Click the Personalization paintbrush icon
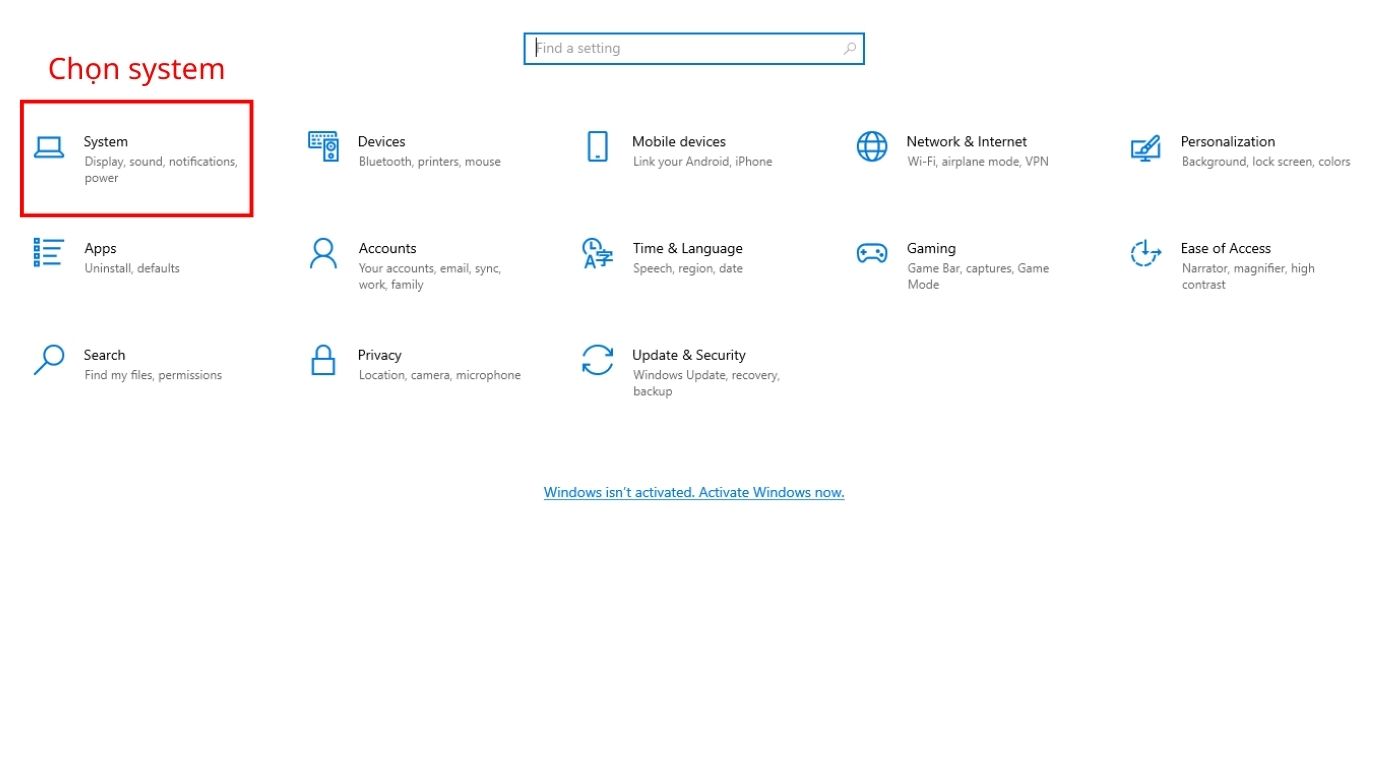This screenshot has width=1376, height=768. click(1145, 147)
